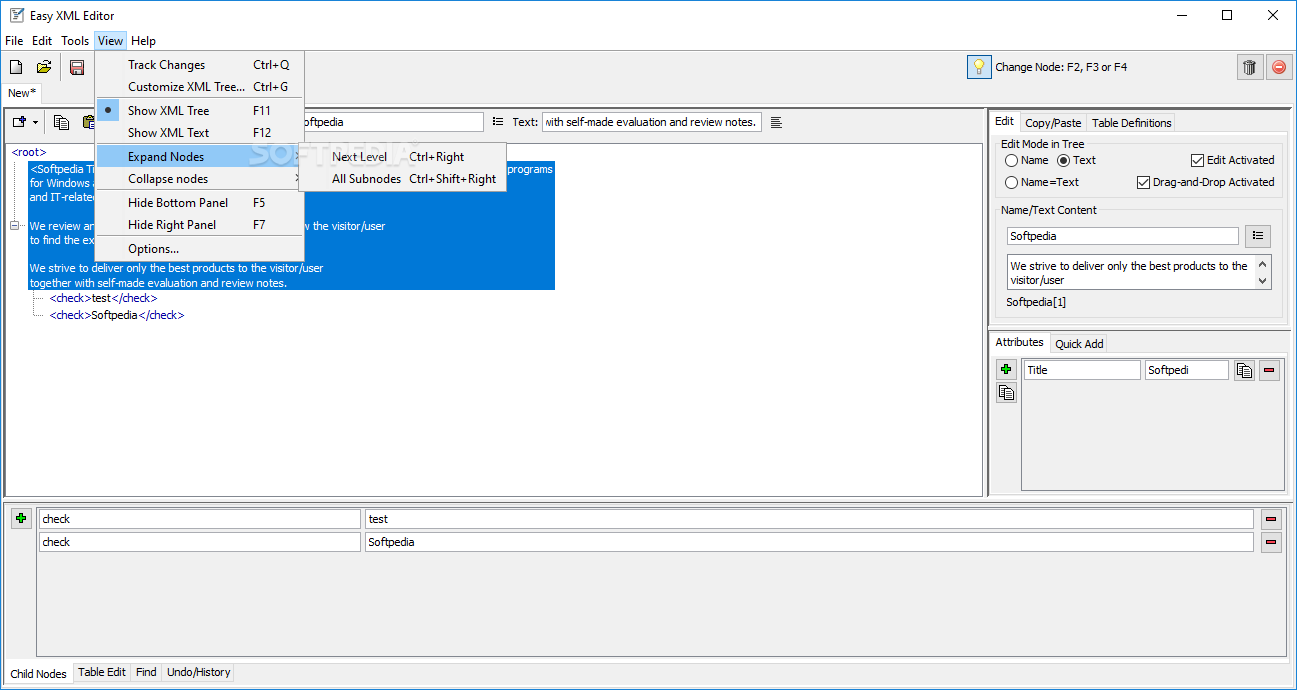
Task: Open the Table Edit bottom tab
Action: (x=102, y=672)
